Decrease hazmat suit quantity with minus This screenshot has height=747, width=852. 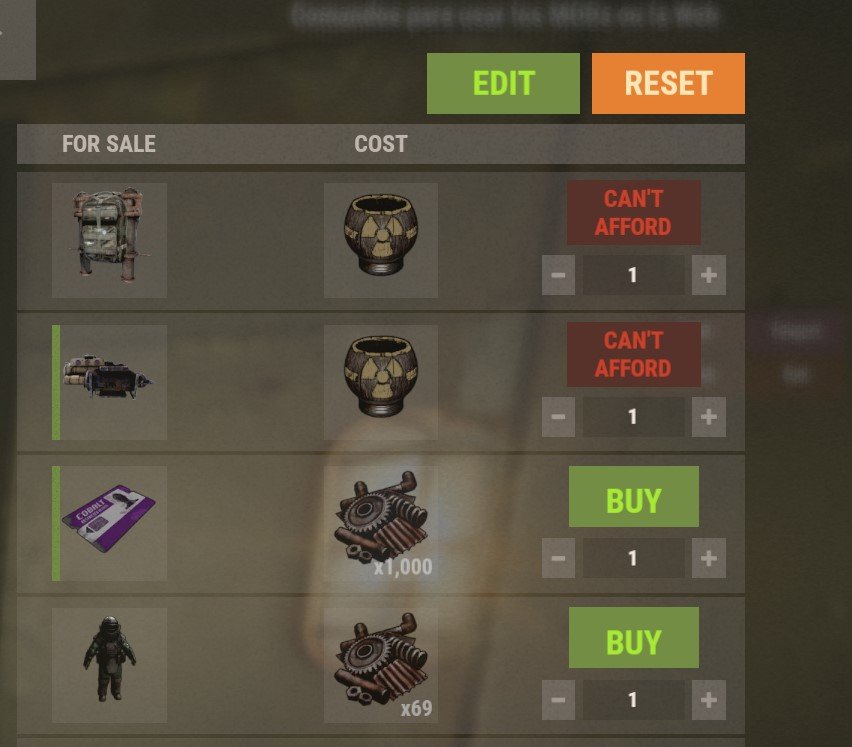click(x=559, y=700)
